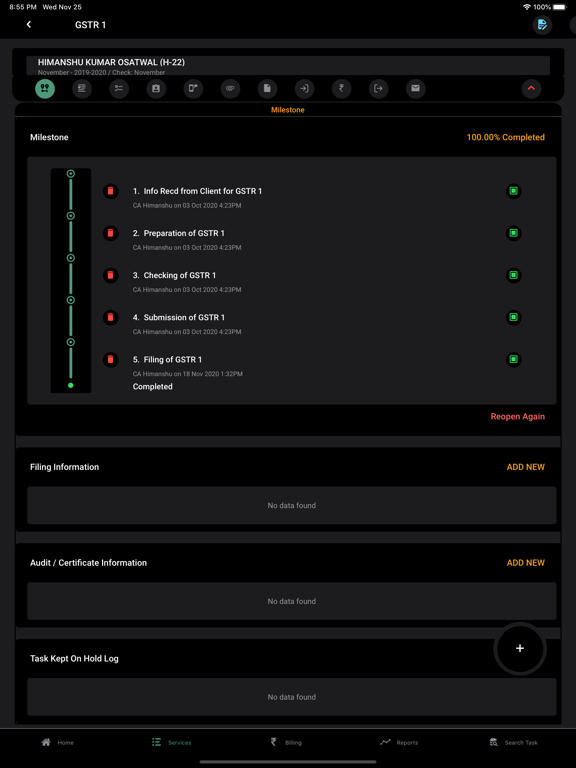Collapse the toolbar with red chevron up
The width and height of the screenshot is (576, 768).
coord(531,89)
